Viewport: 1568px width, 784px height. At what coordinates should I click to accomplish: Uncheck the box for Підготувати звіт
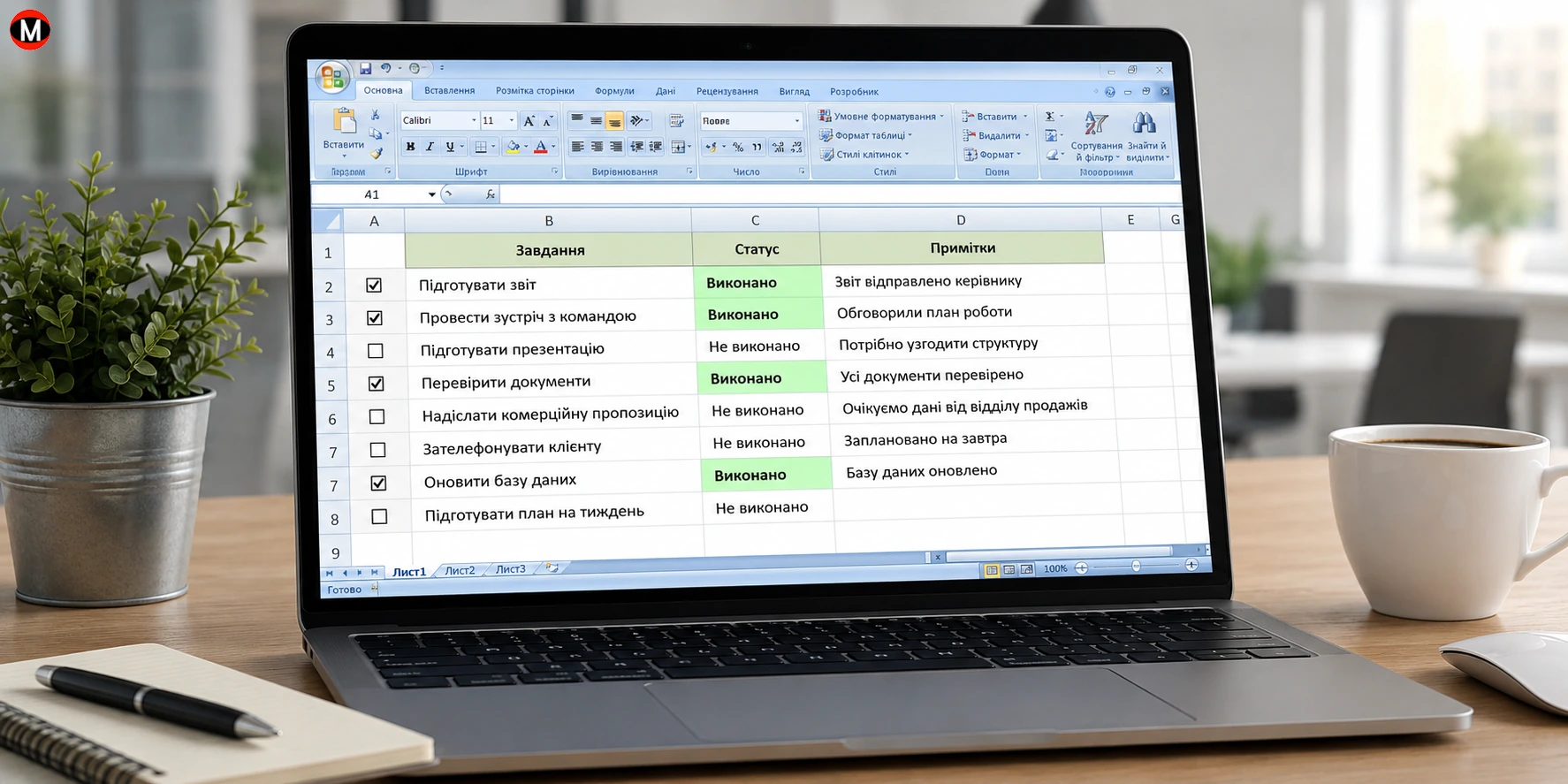pyautogui.click(x=374, y=285)
